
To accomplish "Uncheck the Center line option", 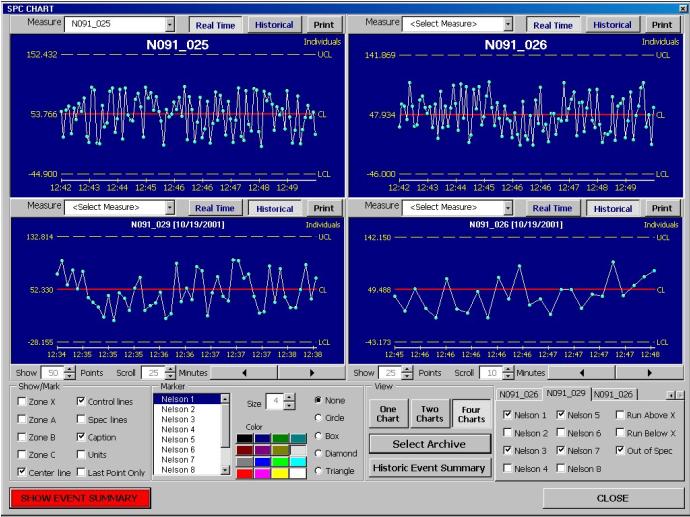I will (x=22, y=472).
